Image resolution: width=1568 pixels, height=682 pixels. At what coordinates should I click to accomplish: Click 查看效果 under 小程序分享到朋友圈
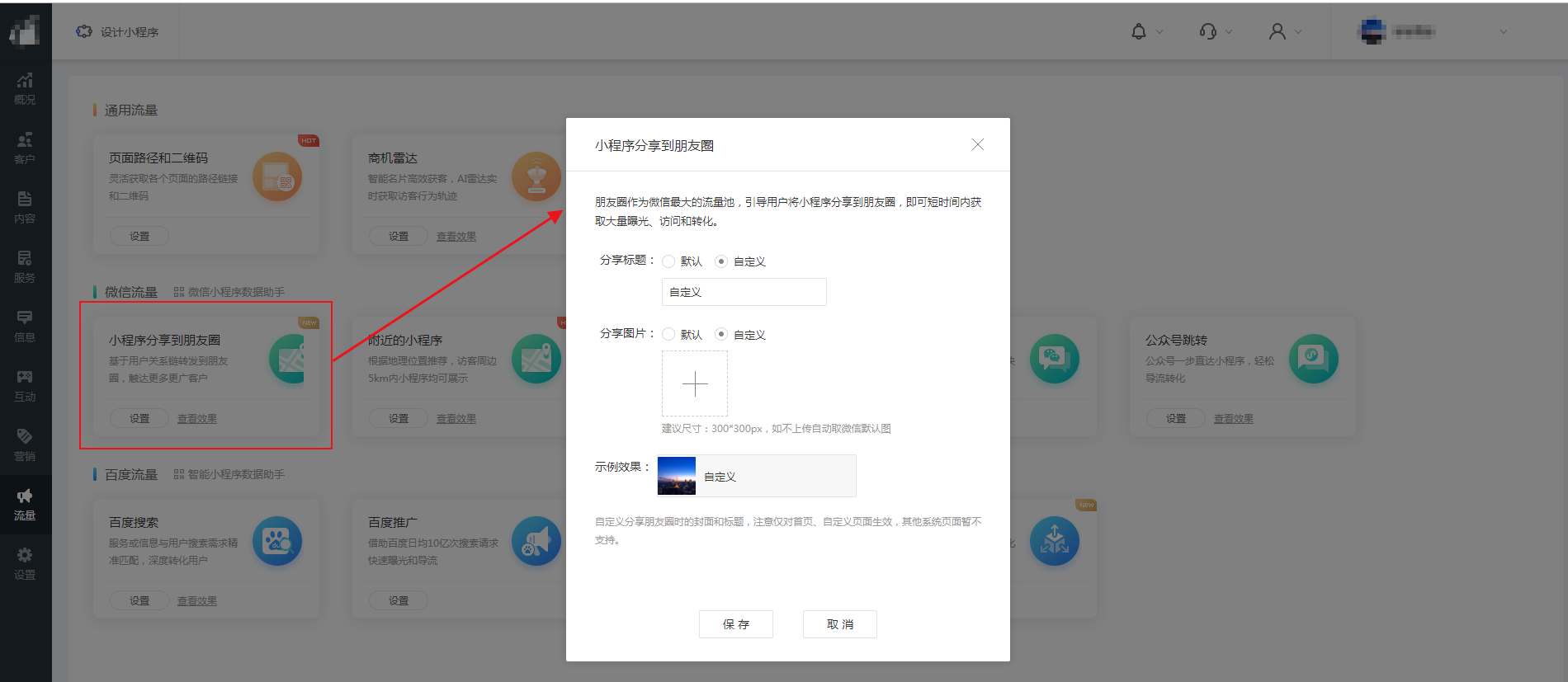click(197, 419)
